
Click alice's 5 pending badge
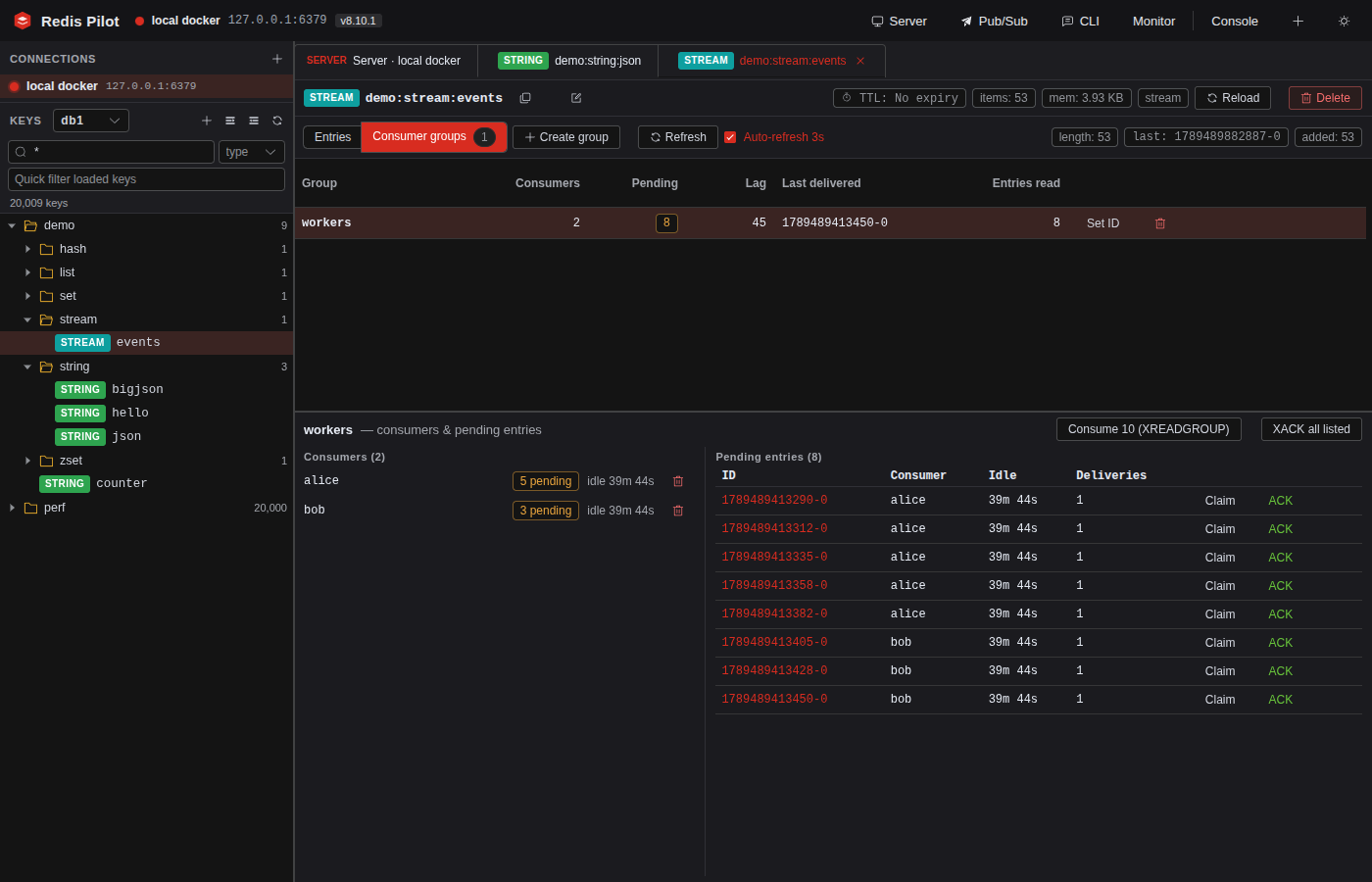pos(546,481)
